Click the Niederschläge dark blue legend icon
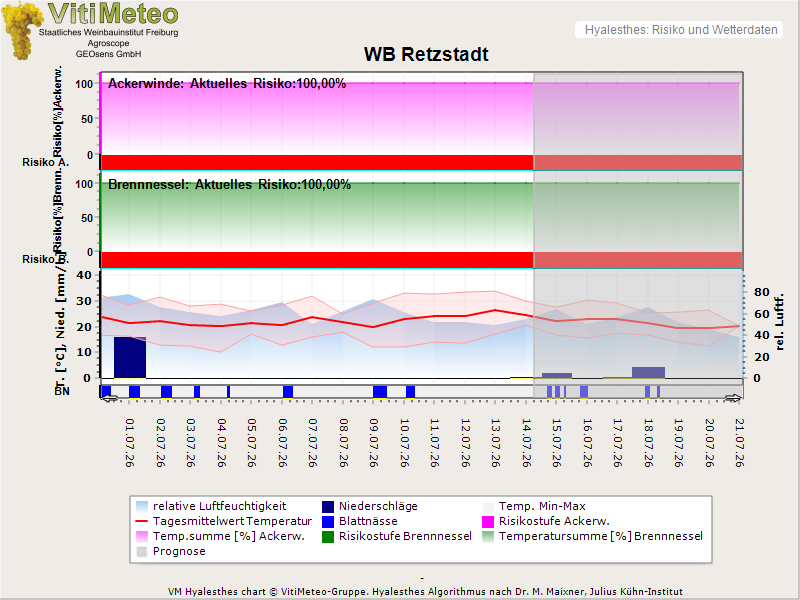 (x=328, y=507)
